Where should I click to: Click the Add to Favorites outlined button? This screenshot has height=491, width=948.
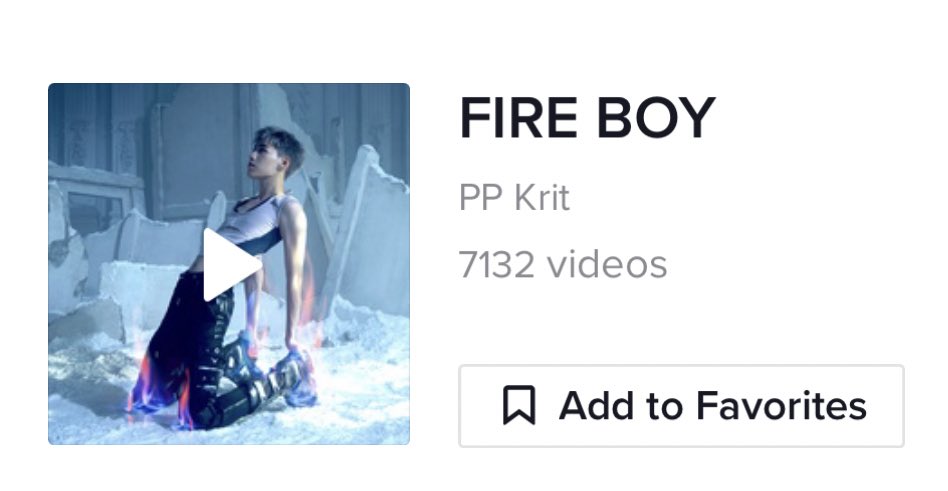(681, 406)
